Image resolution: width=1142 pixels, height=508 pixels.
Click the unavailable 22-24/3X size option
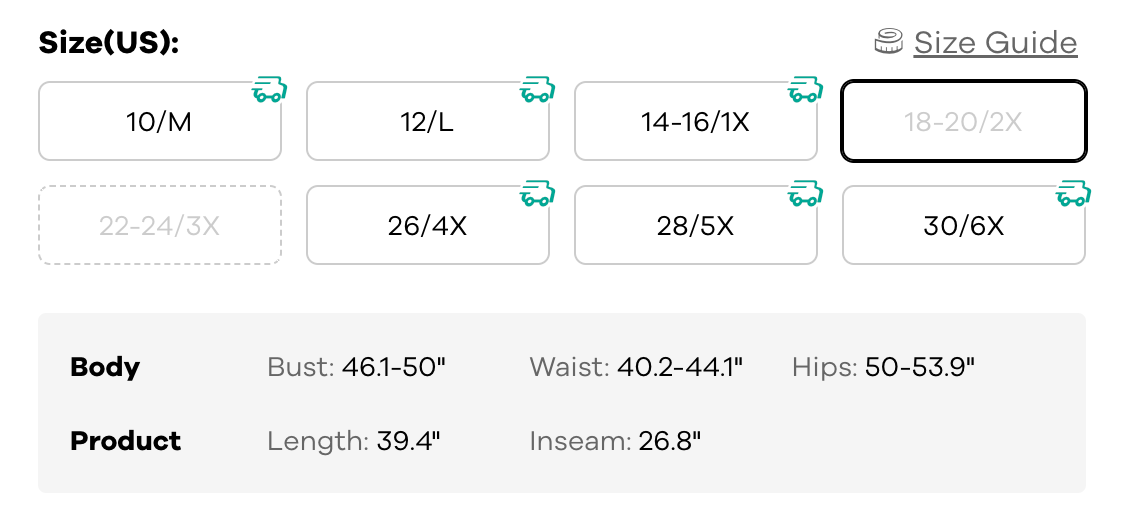point(159,225)
